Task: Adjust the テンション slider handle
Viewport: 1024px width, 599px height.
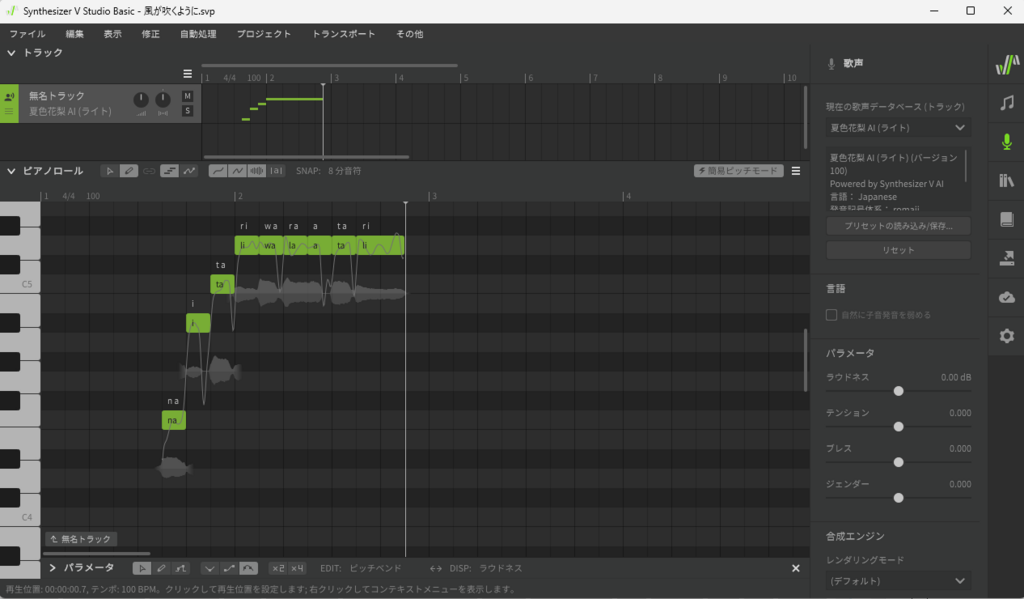Action: click(x=898, y=426)
